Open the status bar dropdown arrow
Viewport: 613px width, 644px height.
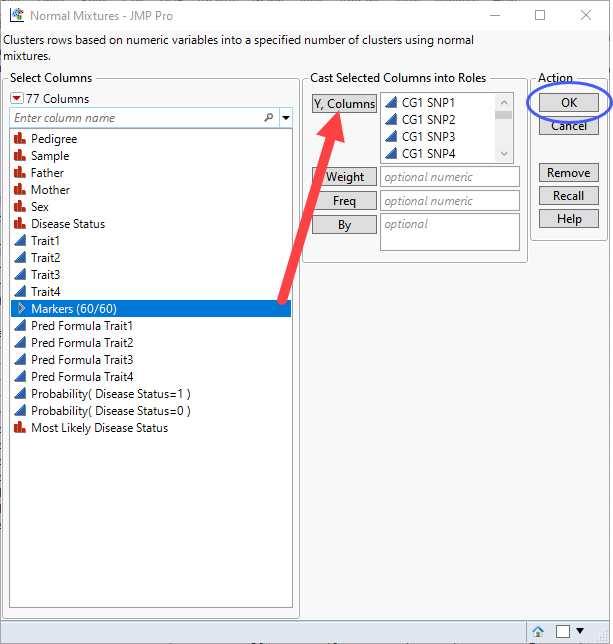pyautogui.click(x=580, y=631)
